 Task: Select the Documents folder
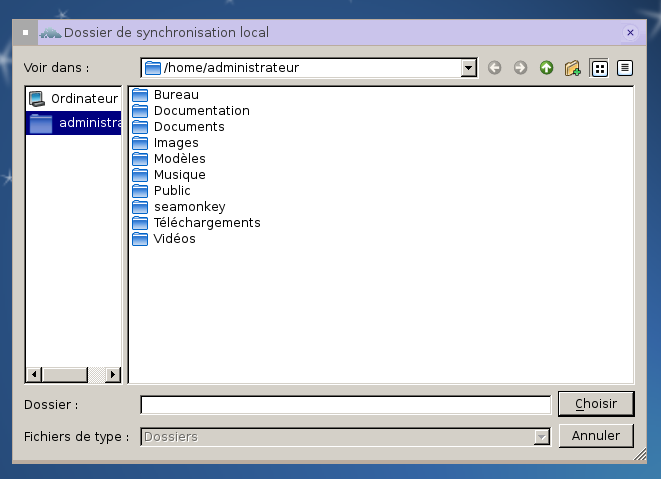[178, 127]
